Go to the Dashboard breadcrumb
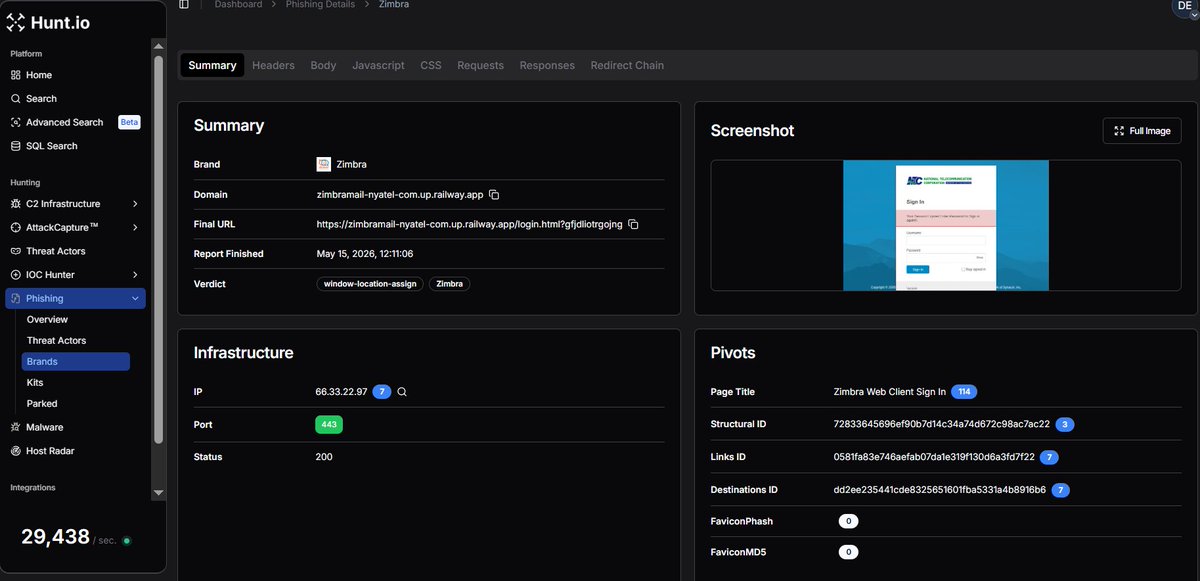1200x581 pixels. (x=238, y=5)
